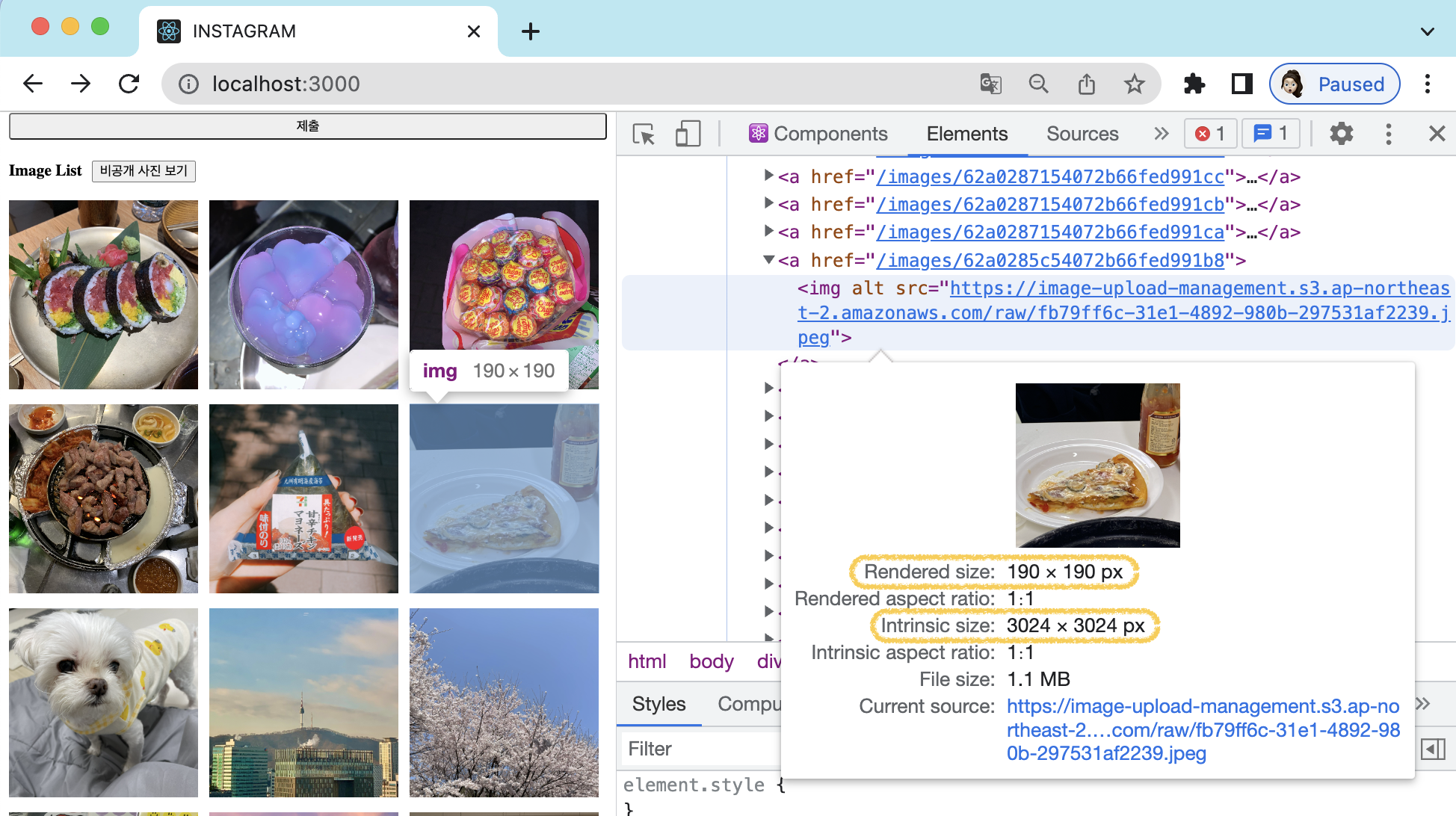This screenshot has width=1456, height=816.
Task: Open DevTools three-dot customize menu
Action: 1388,135
